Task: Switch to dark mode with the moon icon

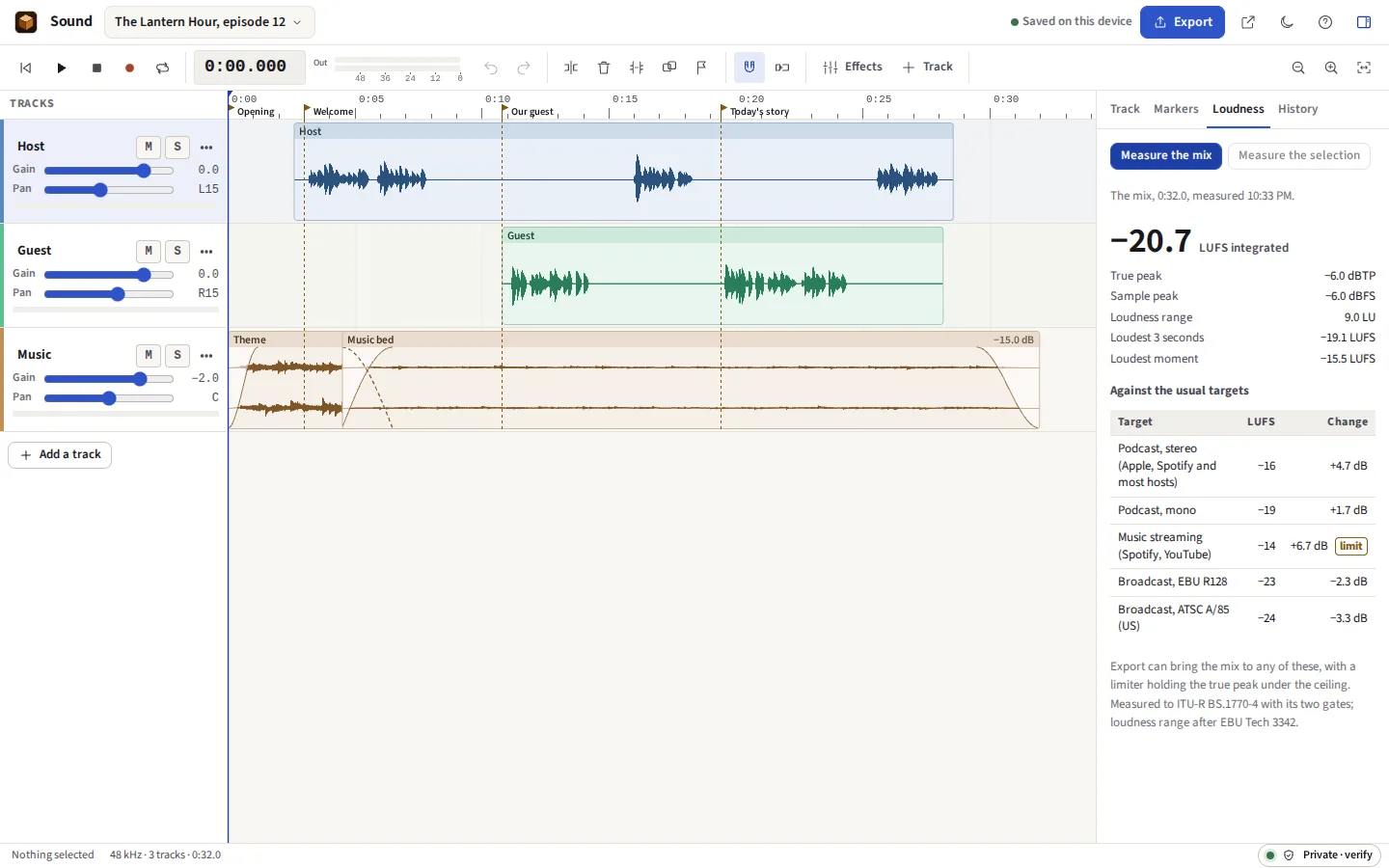Action: [1287, 22]
